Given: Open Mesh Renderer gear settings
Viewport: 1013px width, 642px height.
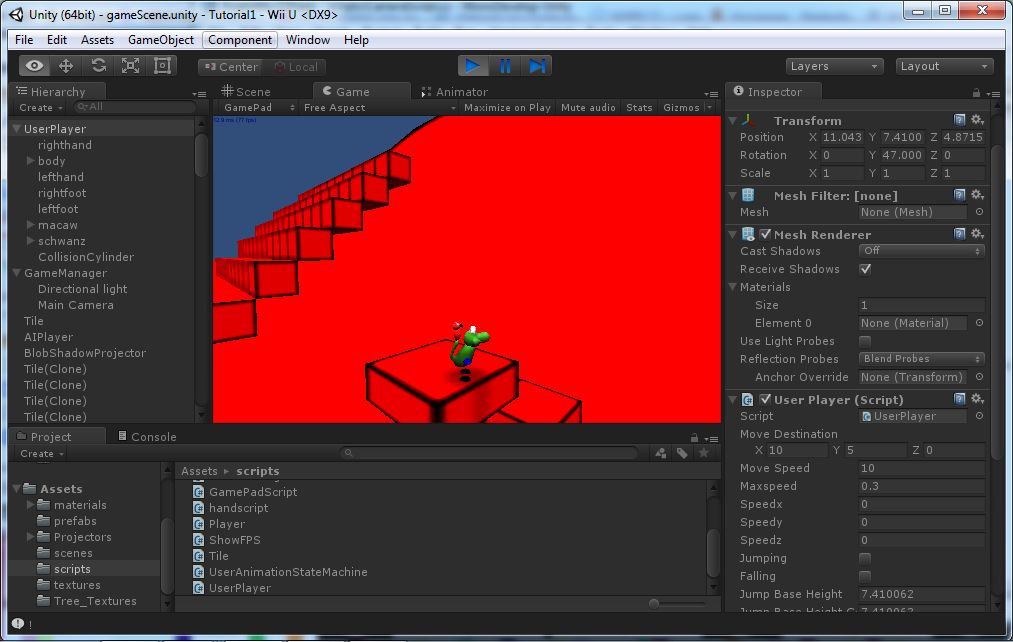Looking at the screenshot, I should coord(977,234).
